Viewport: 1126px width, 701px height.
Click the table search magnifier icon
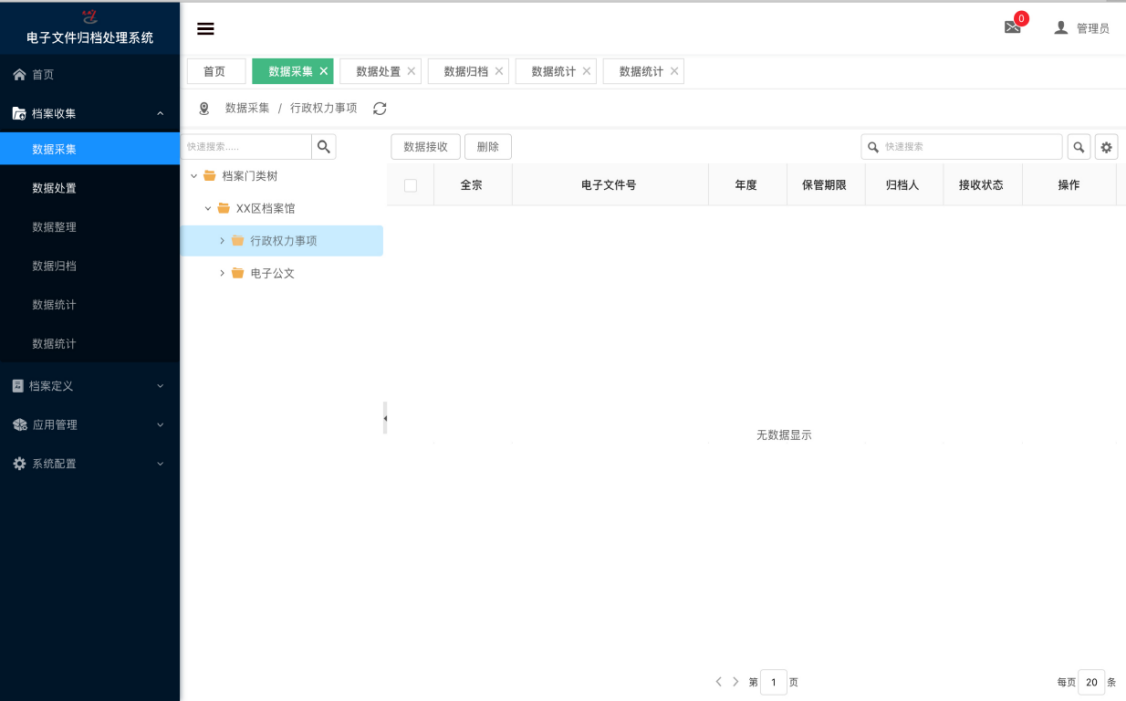click(x=1079, y=146)
